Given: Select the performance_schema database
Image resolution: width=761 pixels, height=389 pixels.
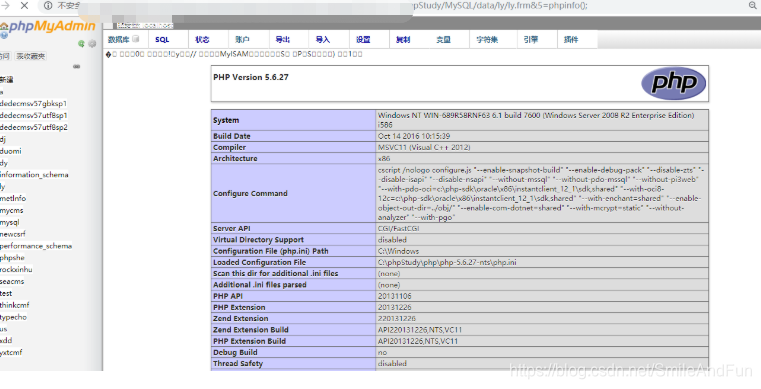Looking at the screenshot, I should coord(36,246).
